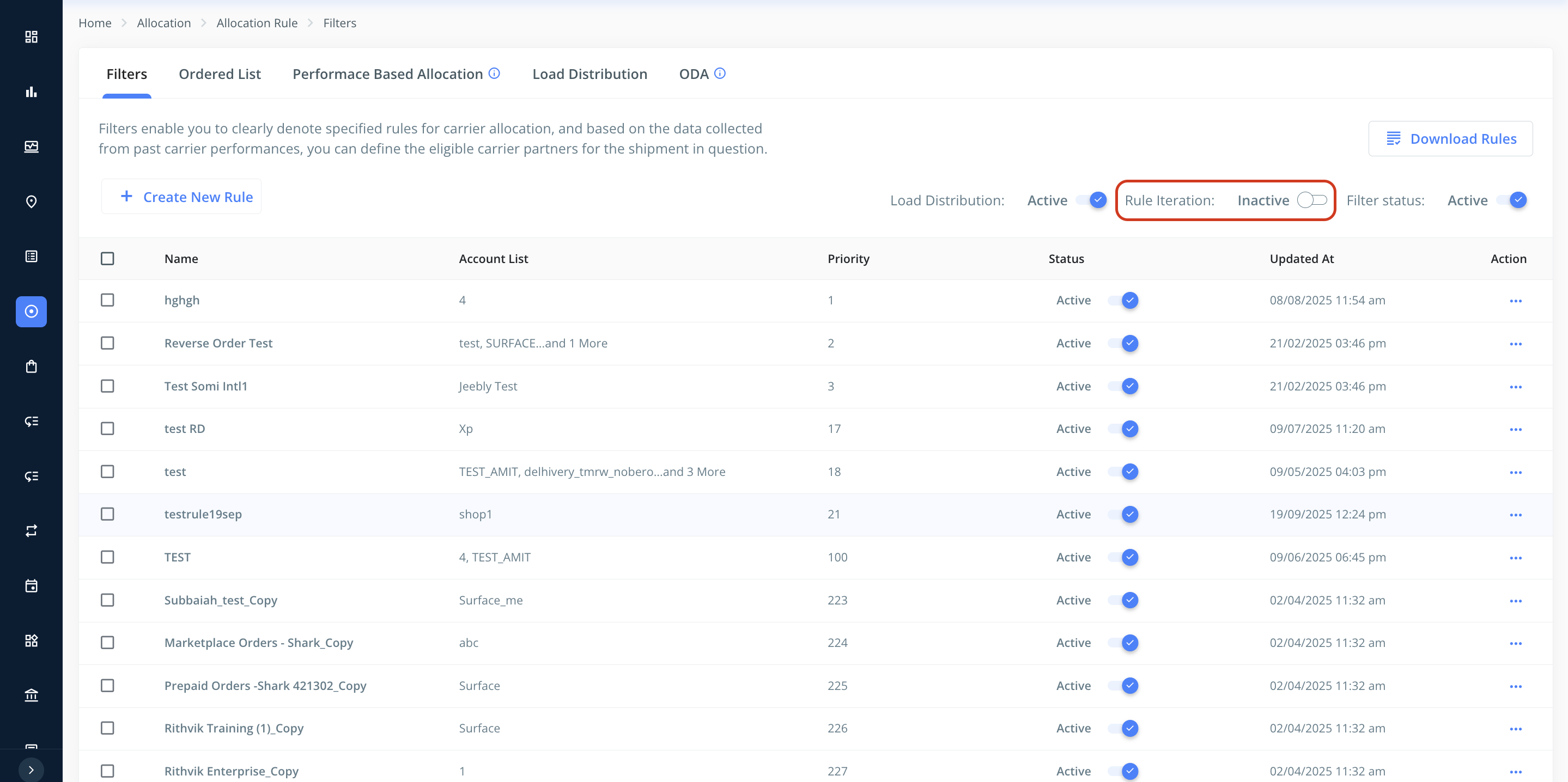
Task: Show info for Performace Based Allocation
Action: 494,74
